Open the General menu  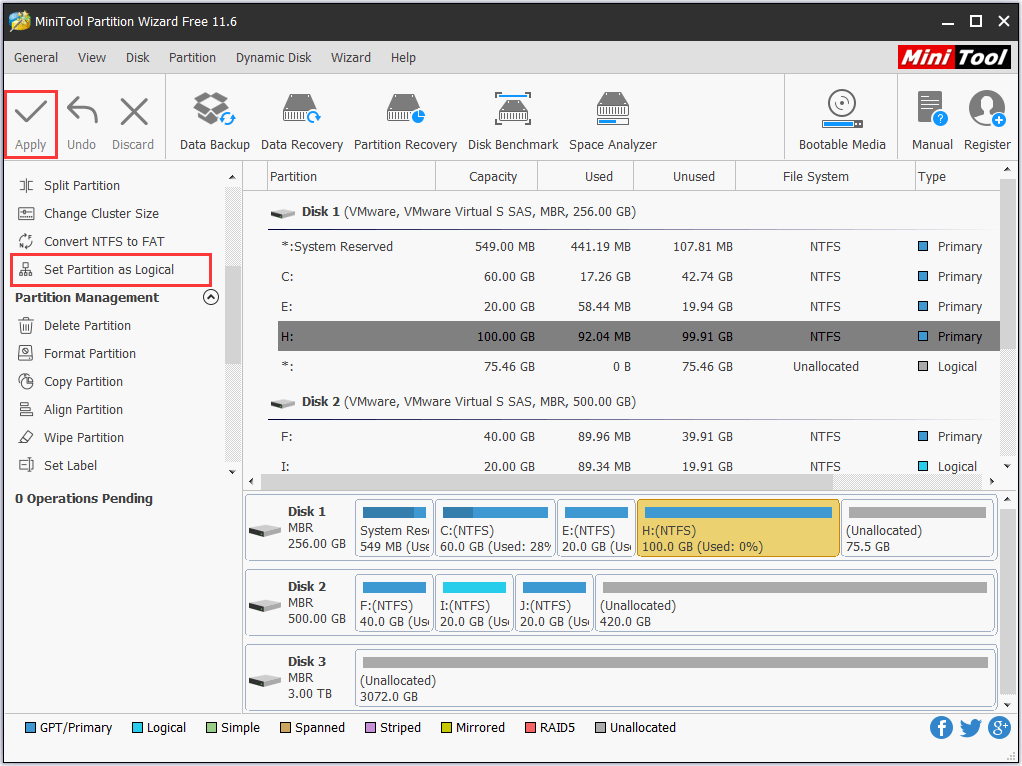pos(36,57)
